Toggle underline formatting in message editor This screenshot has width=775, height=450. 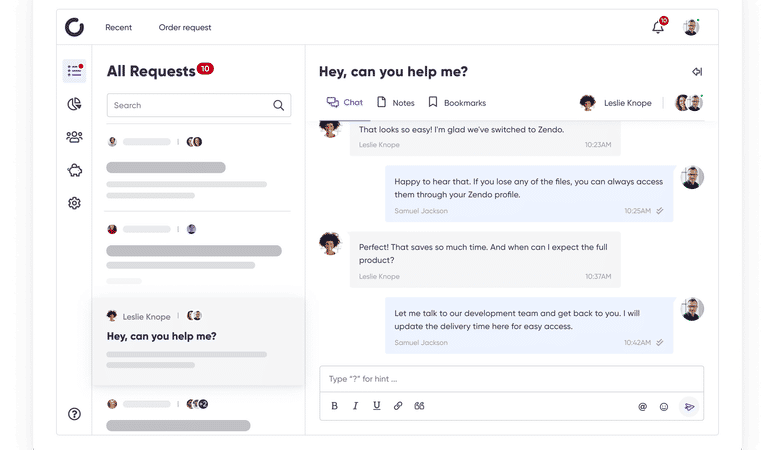[377, 406]
